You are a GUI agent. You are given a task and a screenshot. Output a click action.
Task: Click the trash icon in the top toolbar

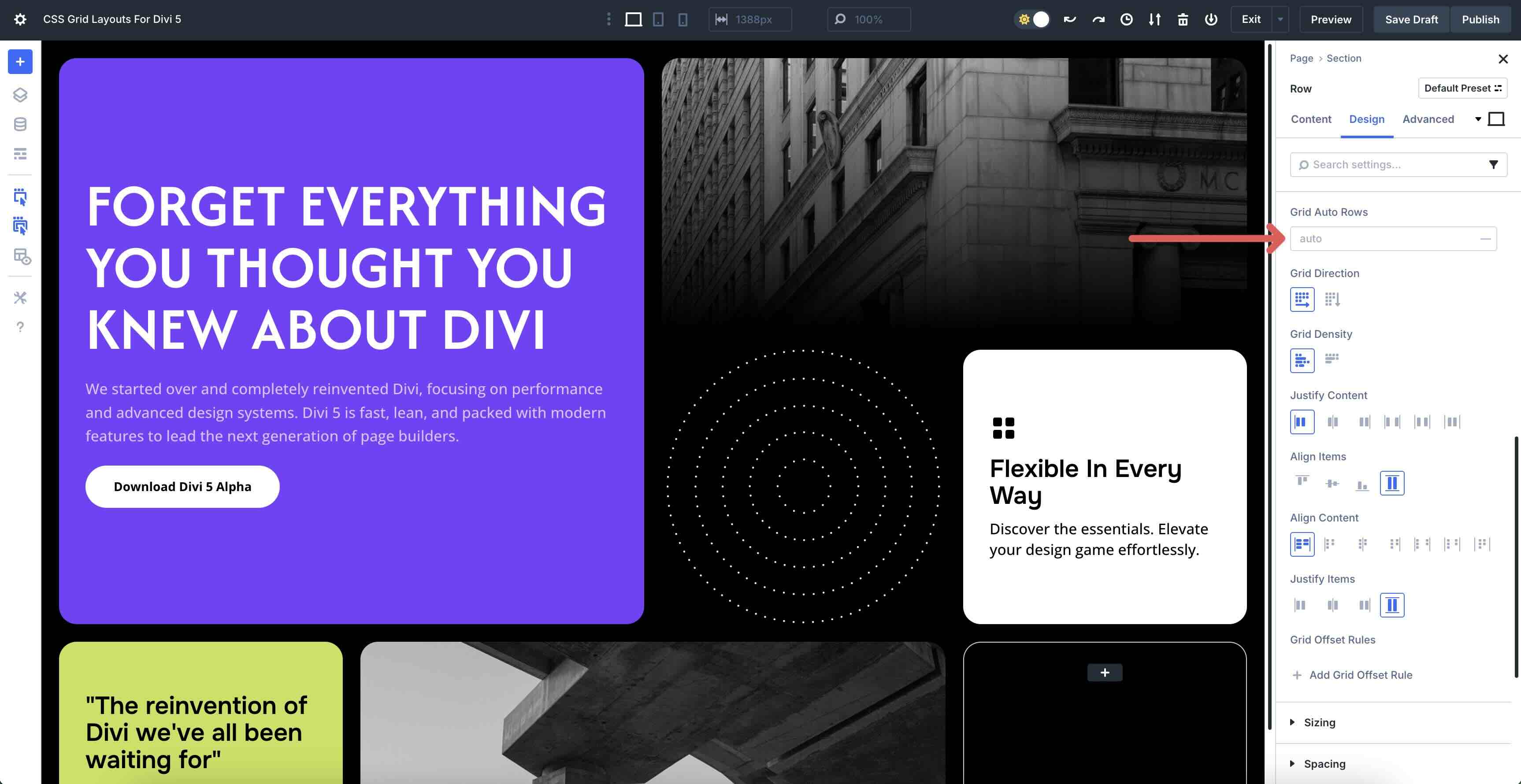click(1183, 19)
